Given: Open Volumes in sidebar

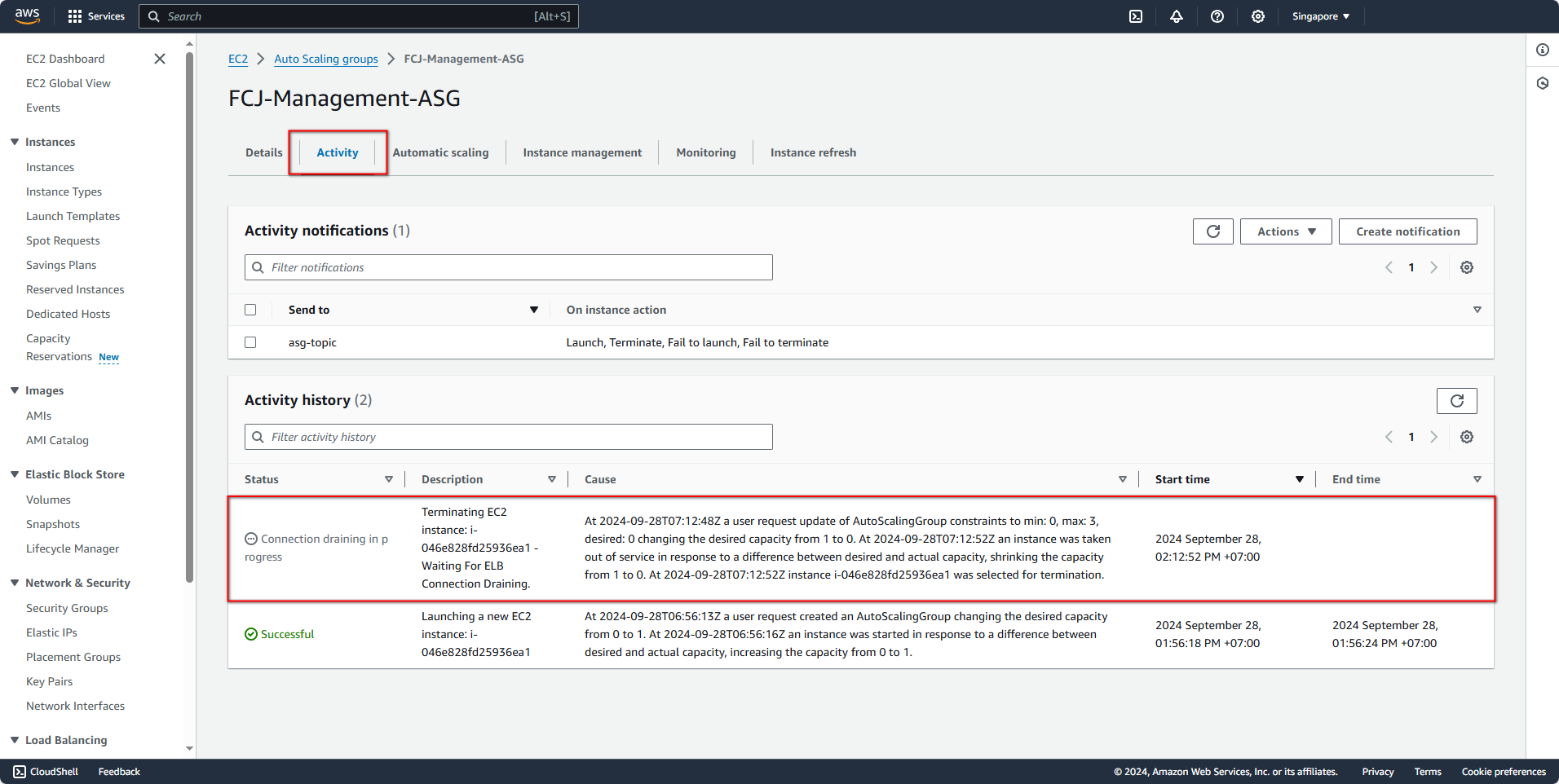Looking at the screenshot, I should point(48,500).
